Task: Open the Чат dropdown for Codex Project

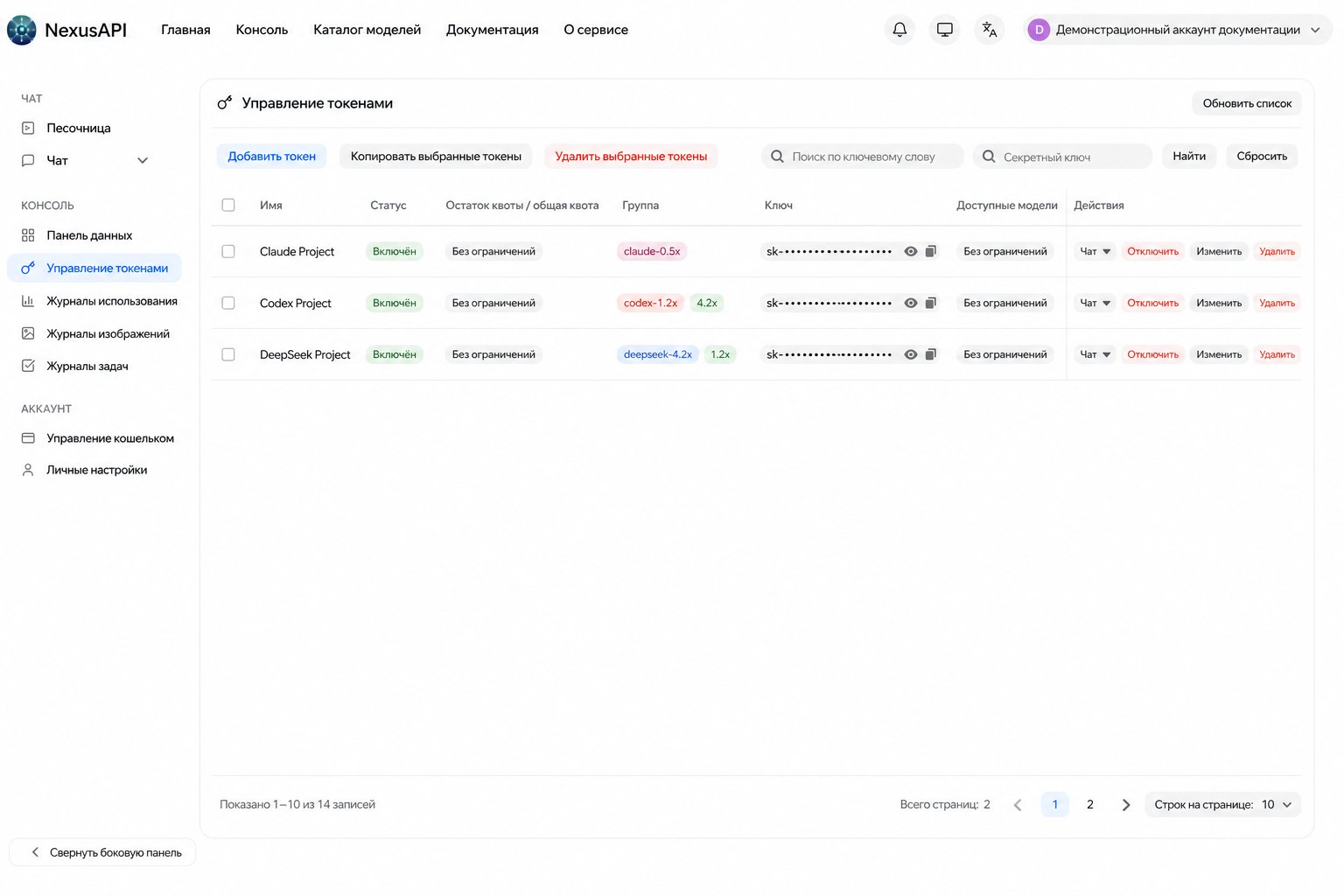Action: point(1095,303)
